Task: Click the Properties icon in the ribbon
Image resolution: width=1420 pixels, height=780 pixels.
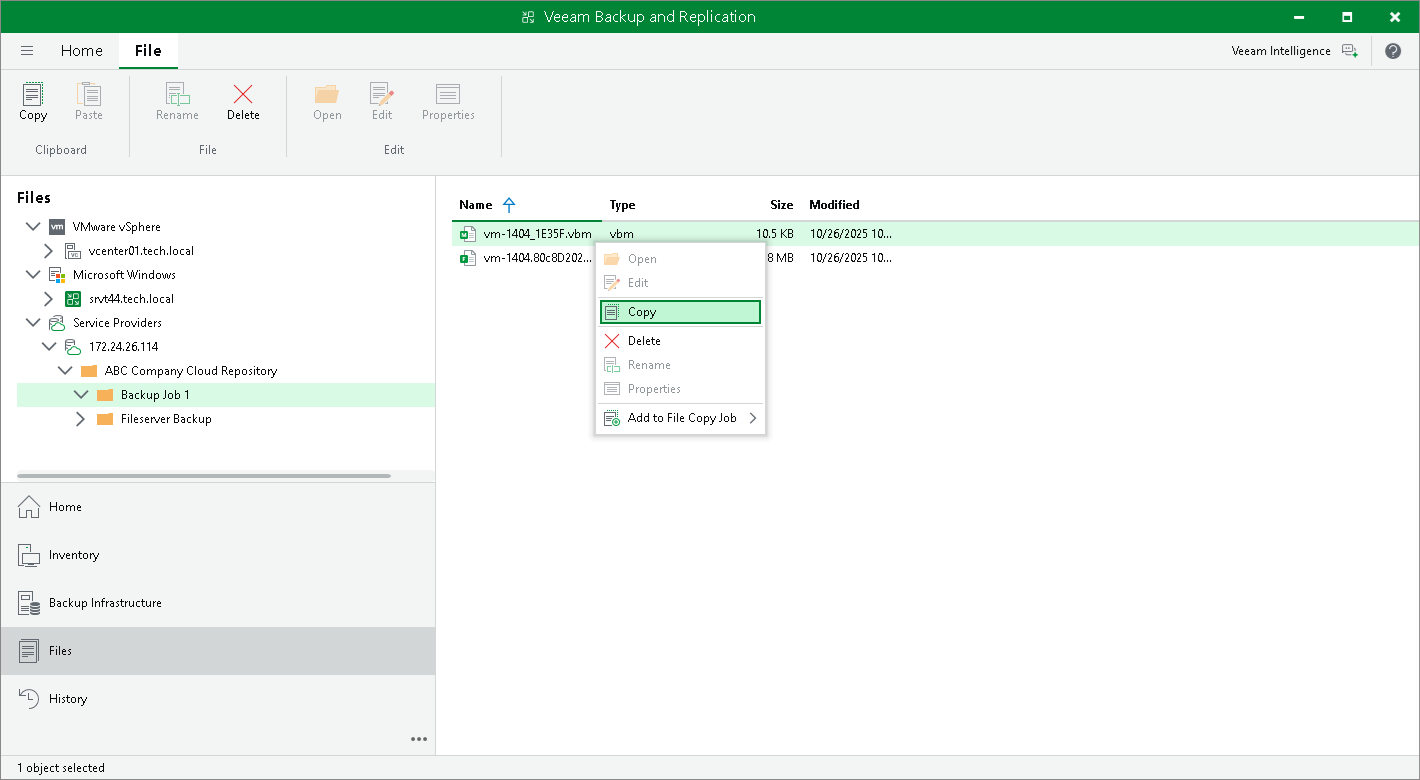Action: point(448,94)
